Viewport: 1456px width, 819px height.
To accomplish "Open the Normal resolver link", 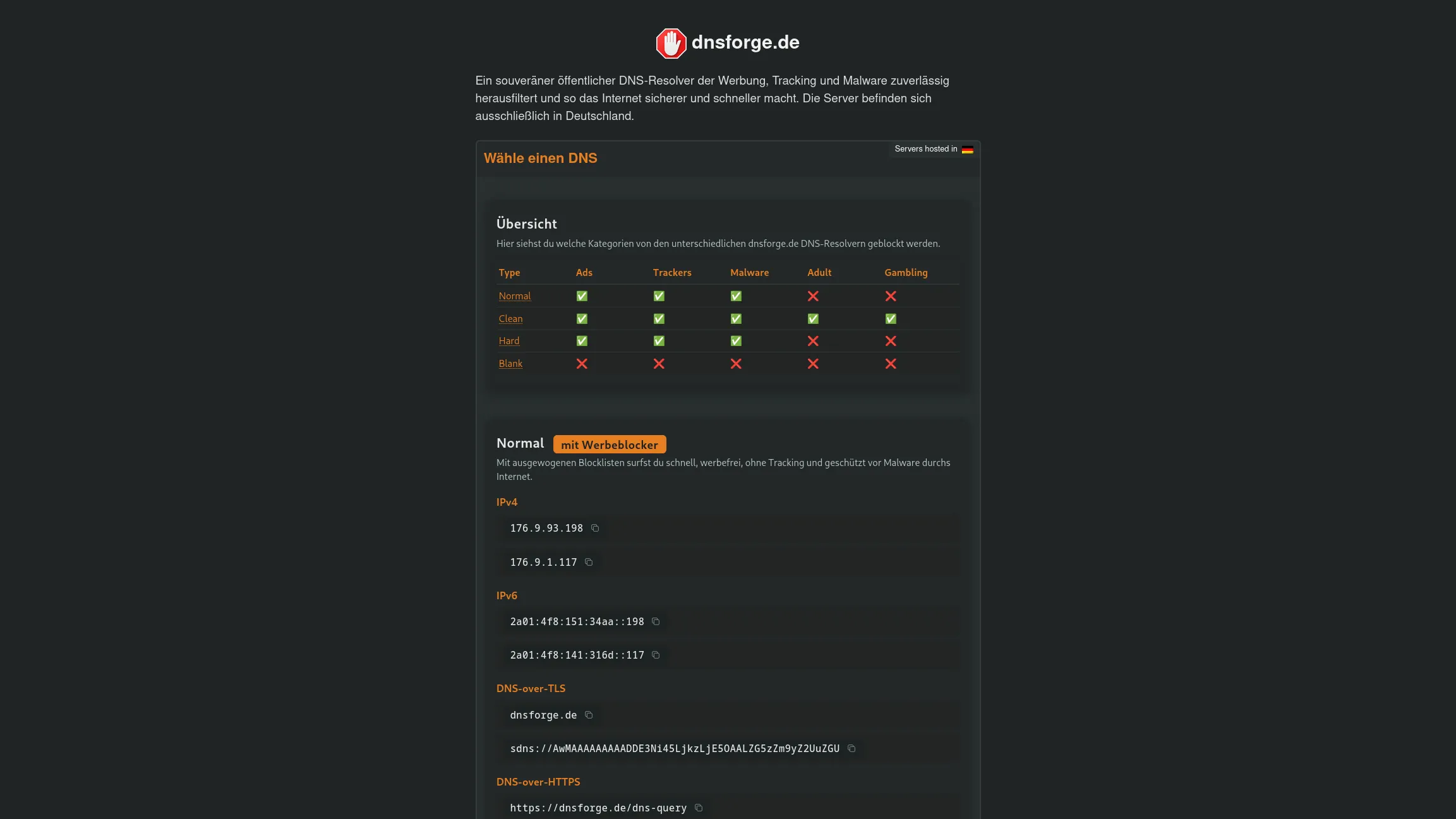I will coord(514,296).
